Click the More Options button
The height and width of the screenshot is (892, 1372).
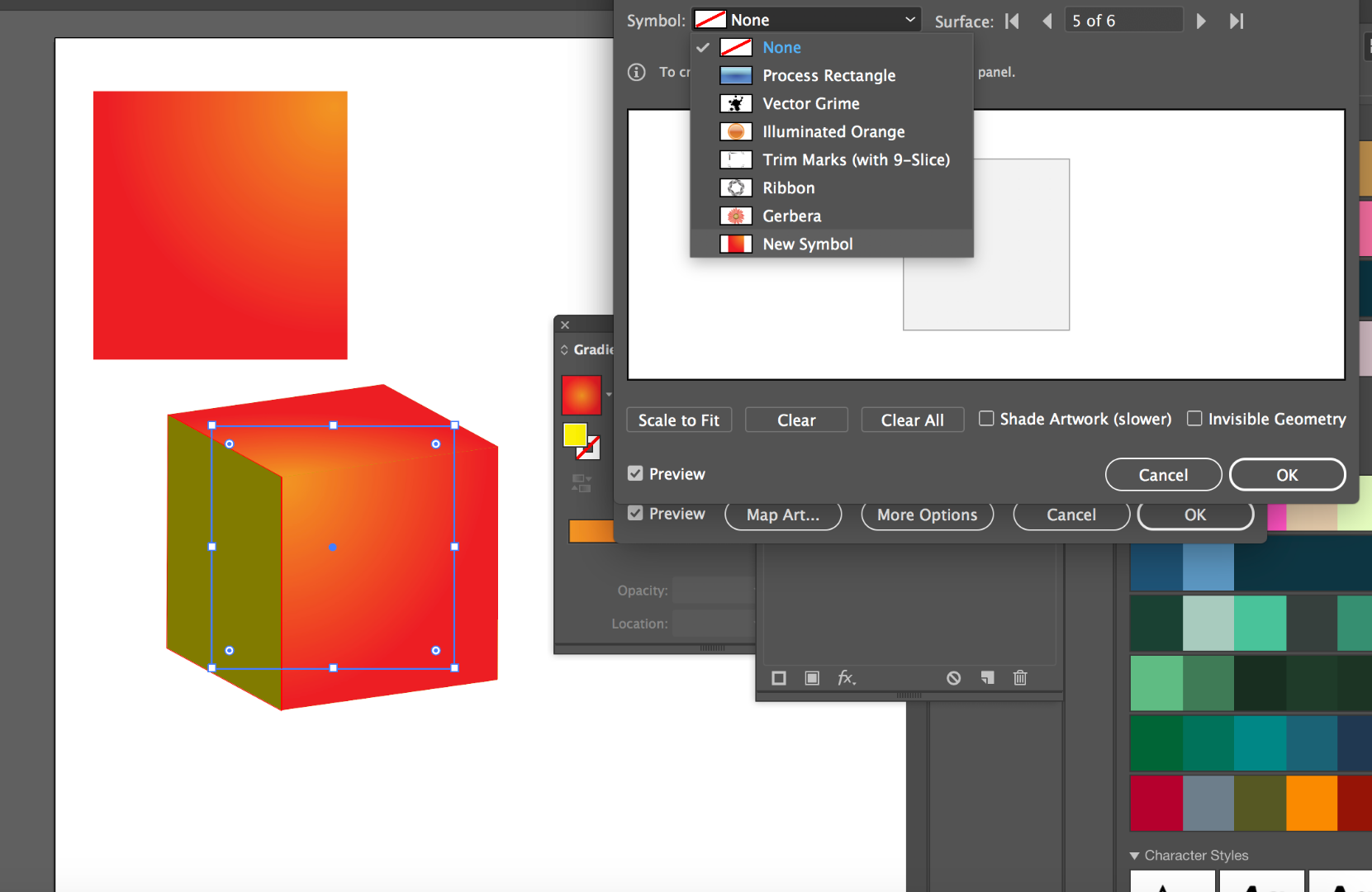928,515
